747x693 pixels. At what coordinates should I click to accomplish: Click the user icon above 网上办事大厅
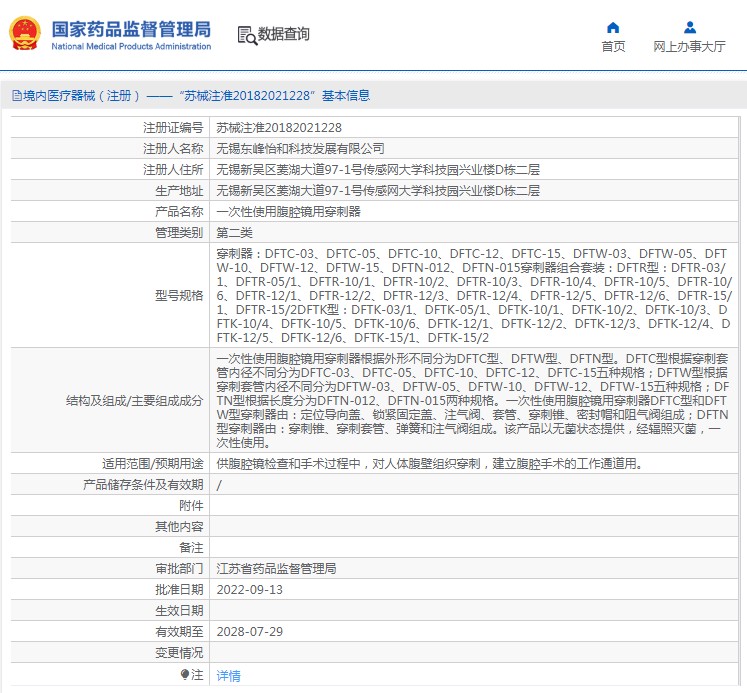(x=689, y=28)
